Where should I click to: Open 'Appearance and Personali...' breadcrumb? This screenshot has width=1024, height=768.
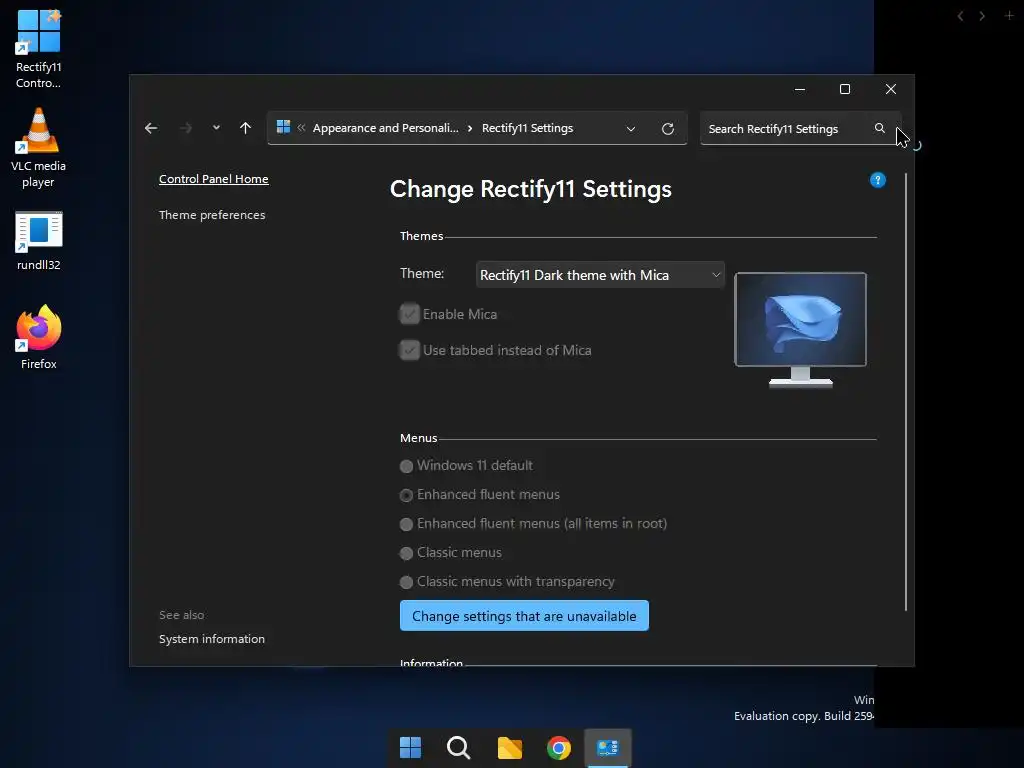[x=385, y=128]
